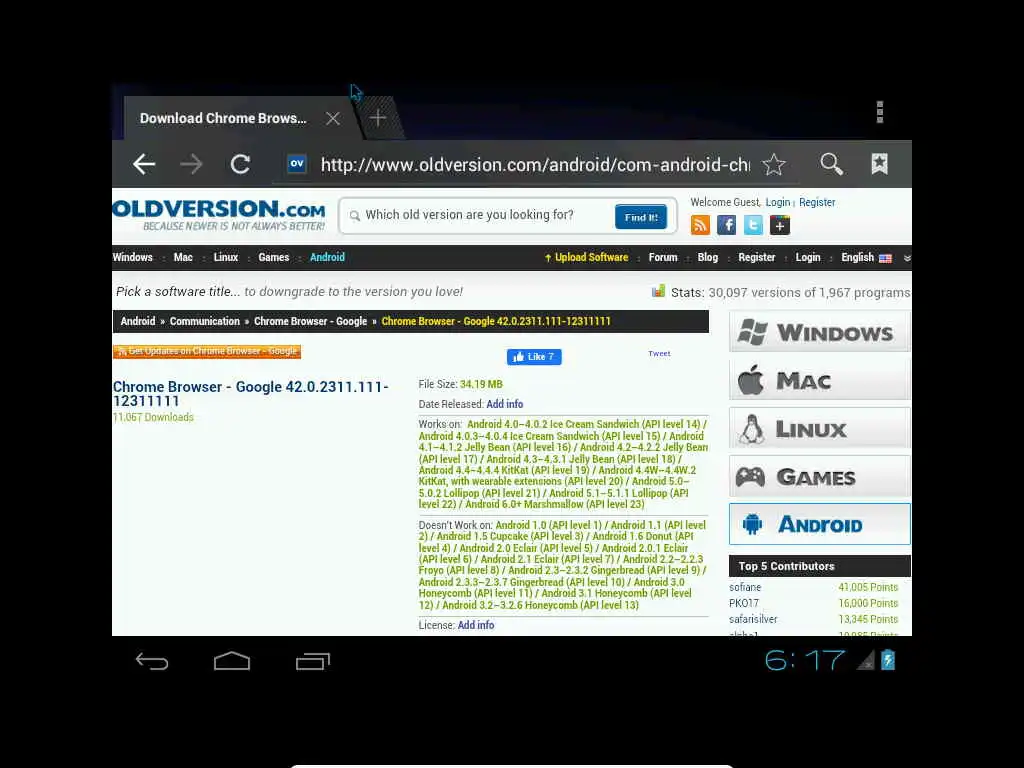Tap the OV site favicon in the address bar

(x=297, y=164)
